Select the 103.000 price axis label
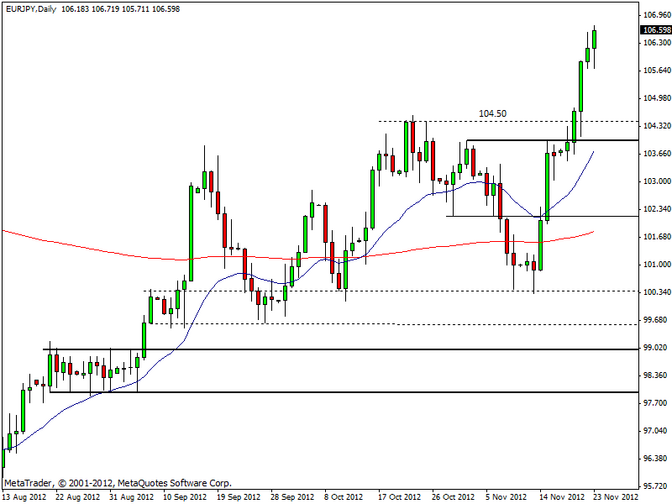The width and height of the screenshot is (672, 504). coord(654,181)
